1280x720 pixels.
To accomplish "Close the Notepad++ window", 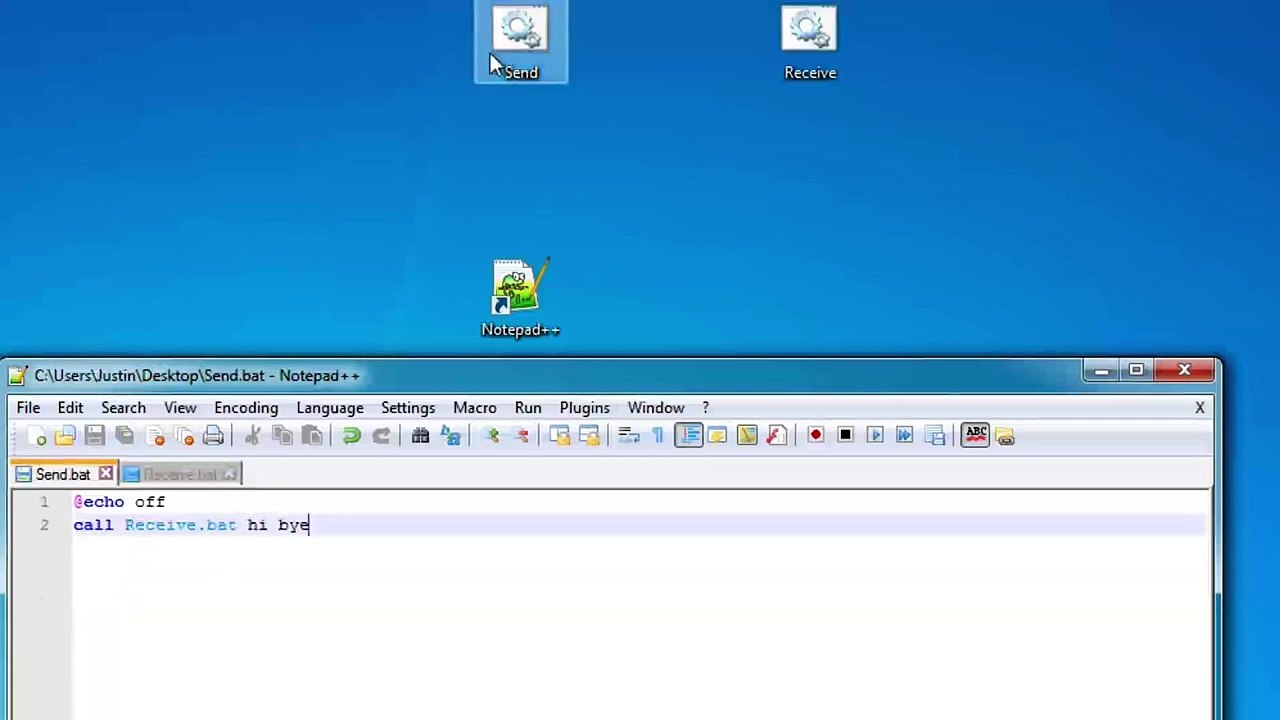I will point(1184,371).
